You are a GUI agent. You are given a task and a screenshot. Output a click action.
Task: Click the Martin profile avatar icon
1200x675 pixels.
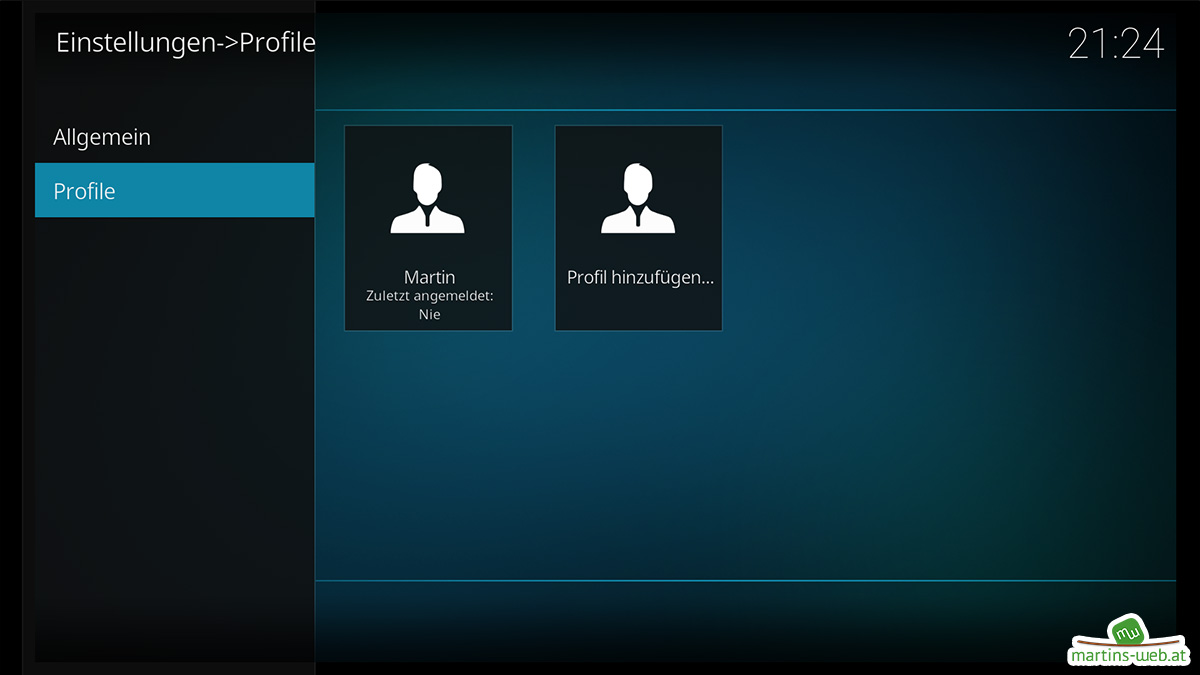click(x=428, y=199)
